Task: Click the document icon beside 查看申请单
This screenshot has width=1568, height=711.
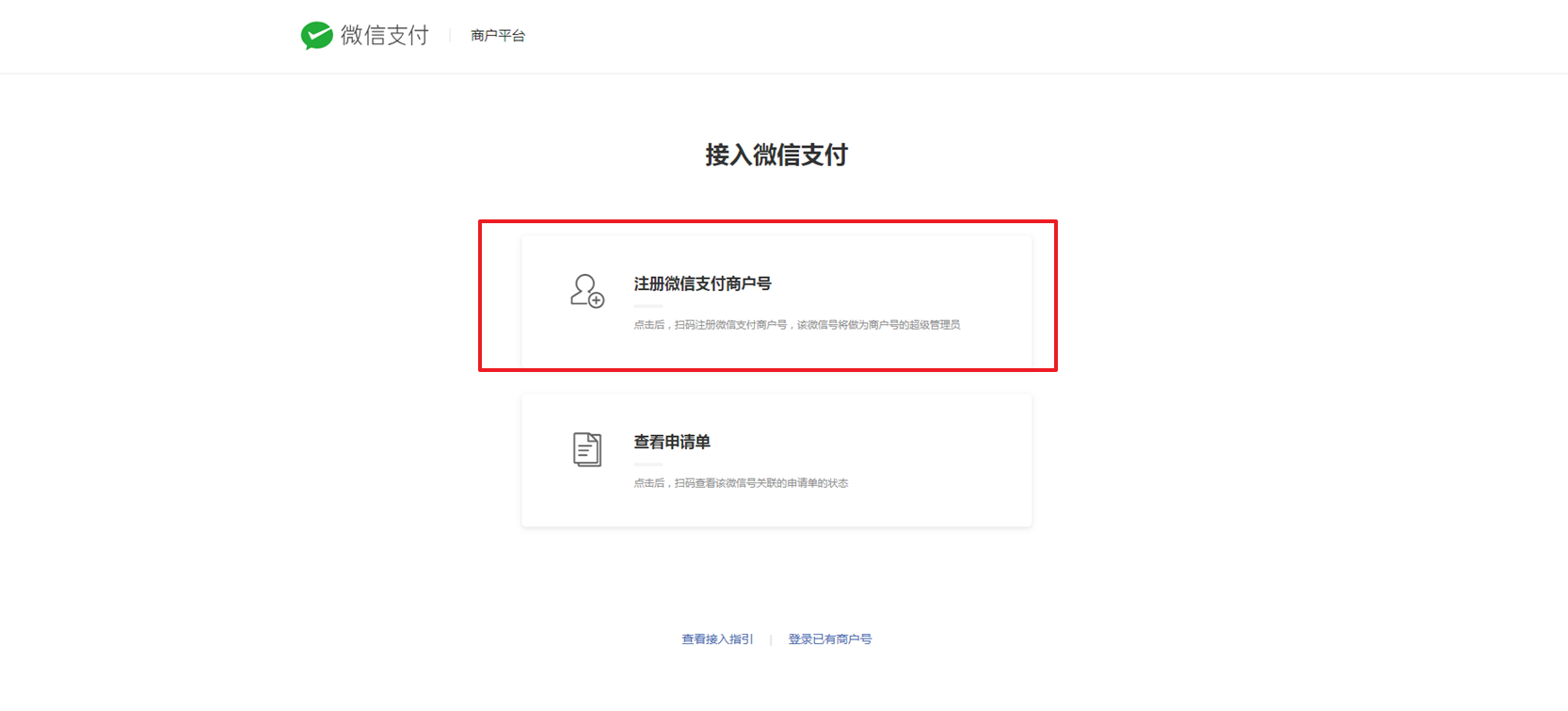Action: point(587,449)
